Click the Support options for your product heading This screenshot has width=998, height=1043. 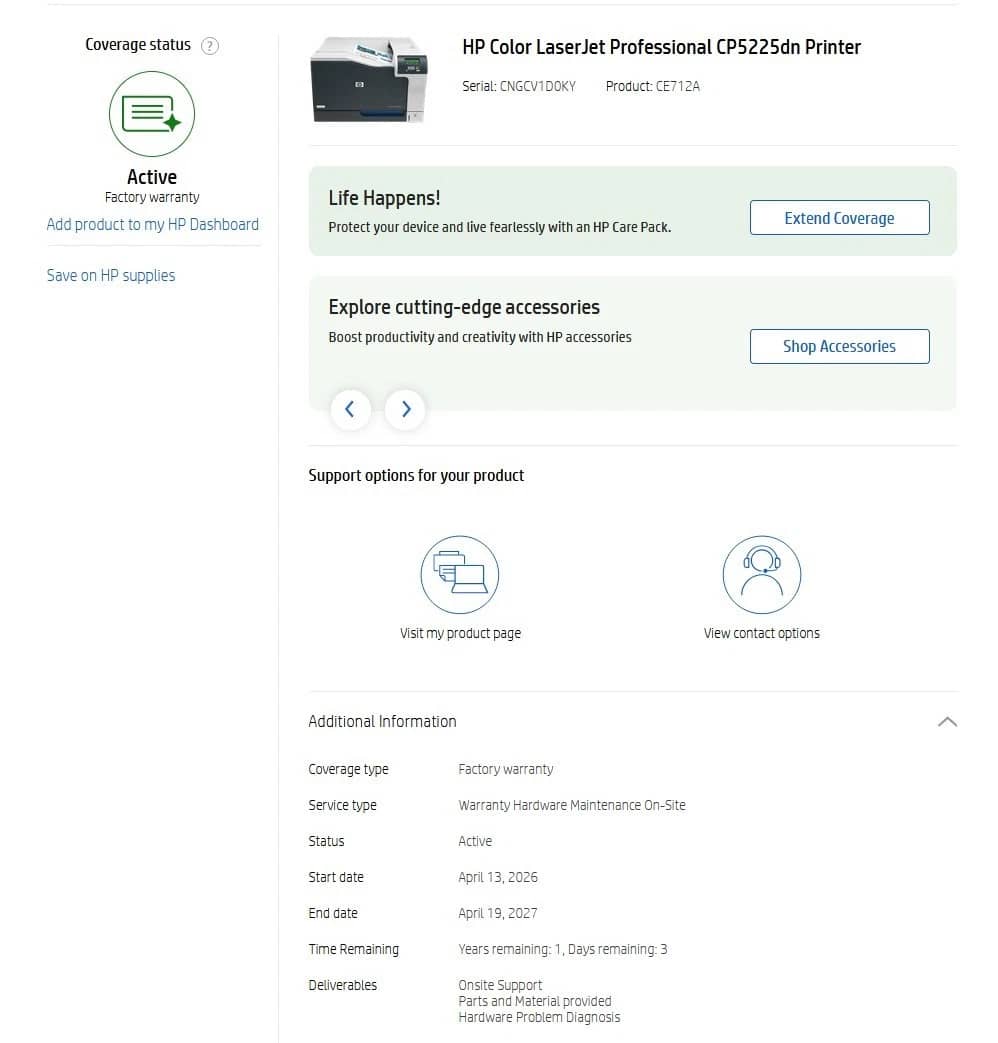[x=416, y=476]
